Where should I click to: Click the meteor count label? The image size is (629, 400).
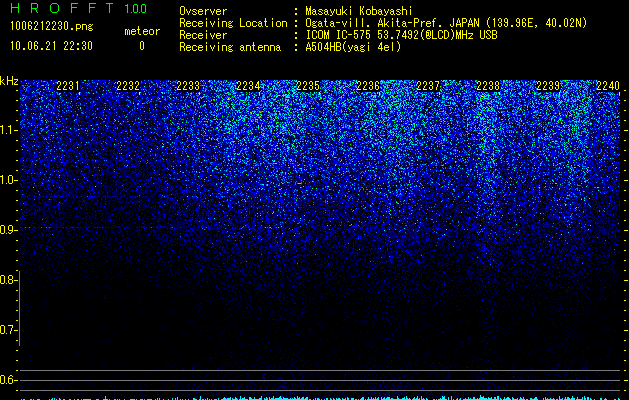click(x=142, y=31)
